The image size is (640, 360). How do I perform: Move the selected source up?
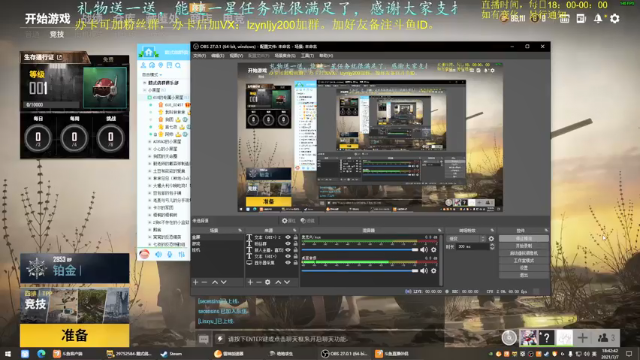278,282
